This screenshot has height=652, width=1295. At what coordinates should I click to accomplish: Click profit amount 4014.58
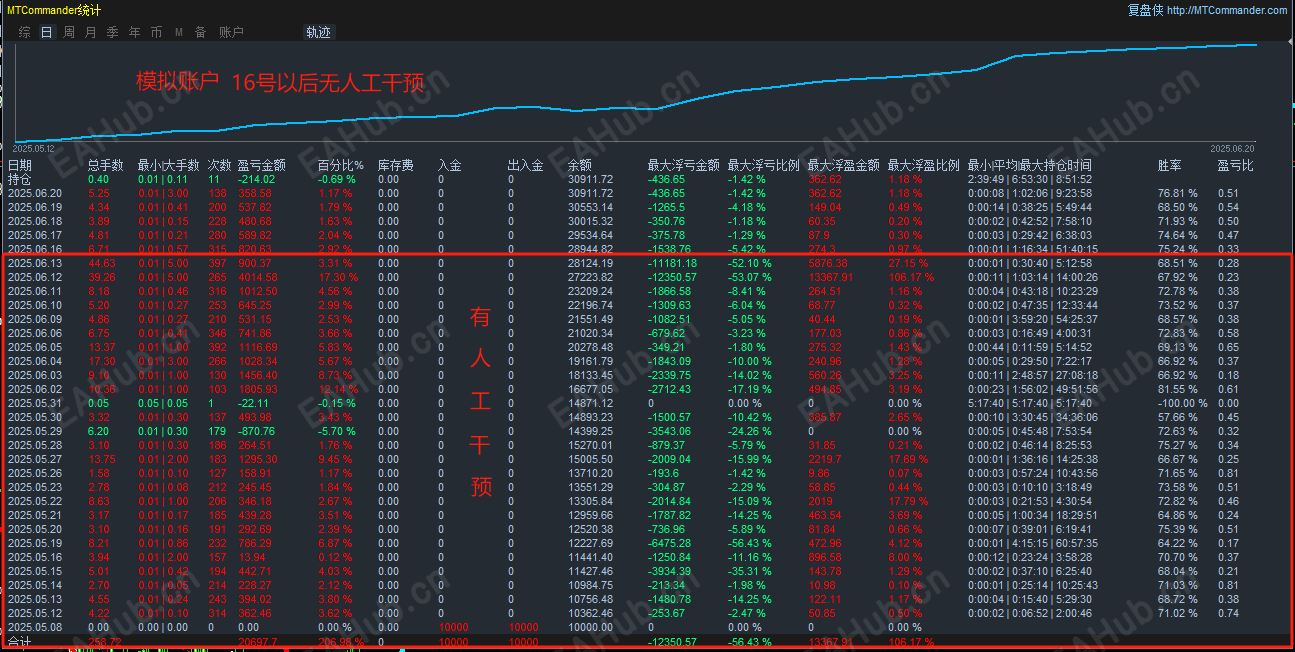259,277
